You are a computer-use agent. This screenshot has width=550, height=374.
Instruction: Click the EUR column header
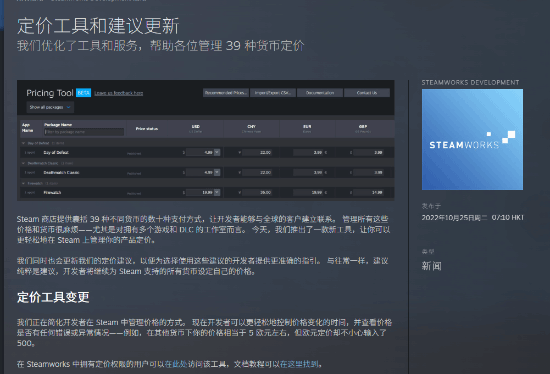click(307, 129)
